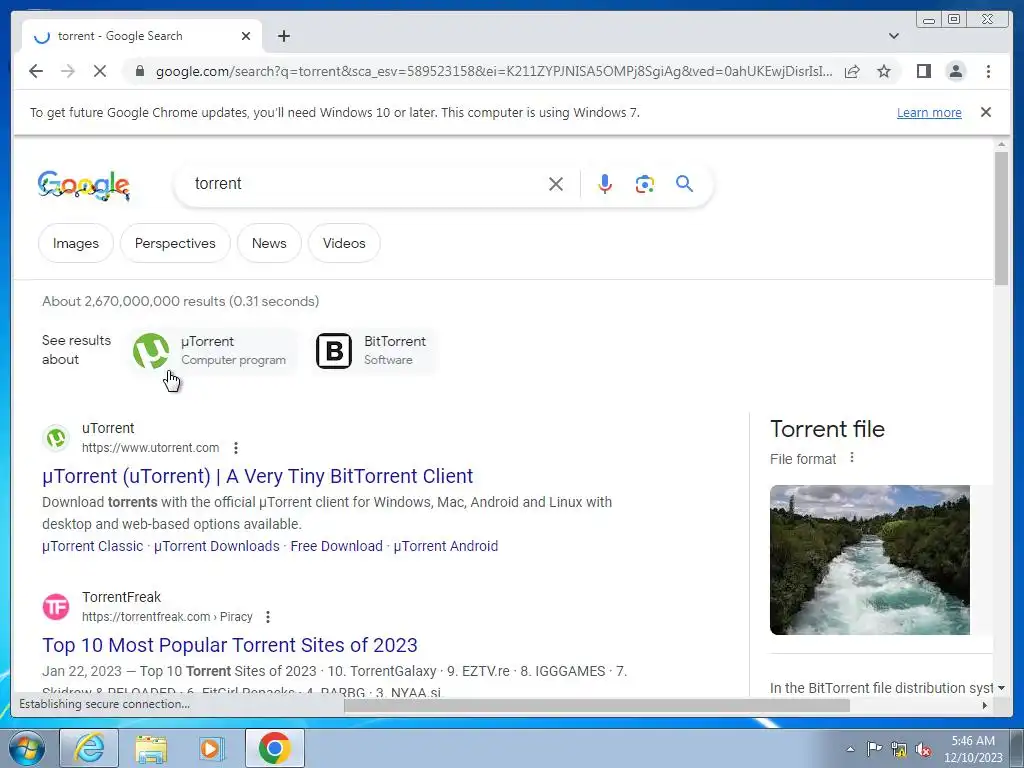Open Chrome's three-dot menu

[x=988, y=71]
